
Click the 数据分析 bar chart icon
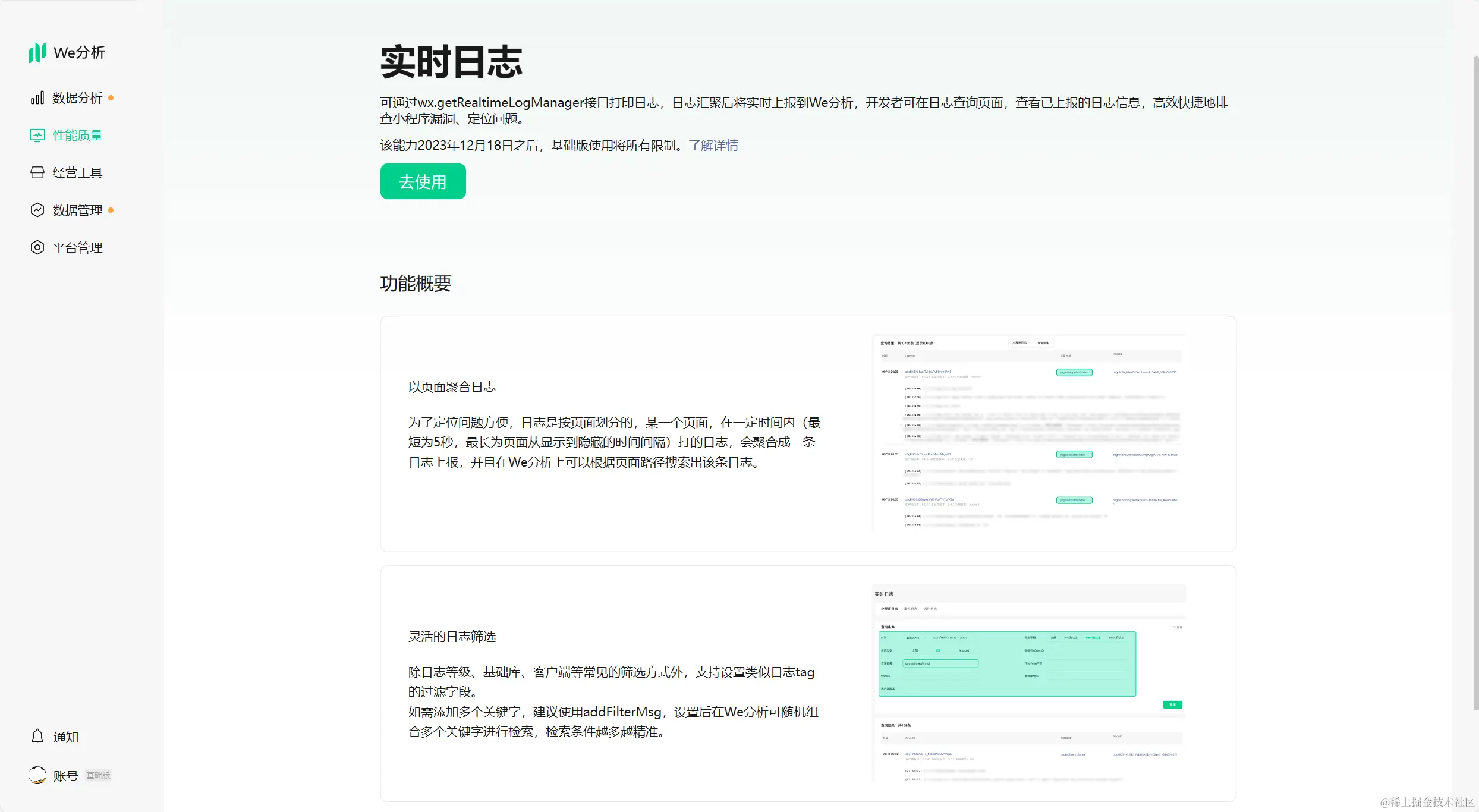click(x=37, y=98)
